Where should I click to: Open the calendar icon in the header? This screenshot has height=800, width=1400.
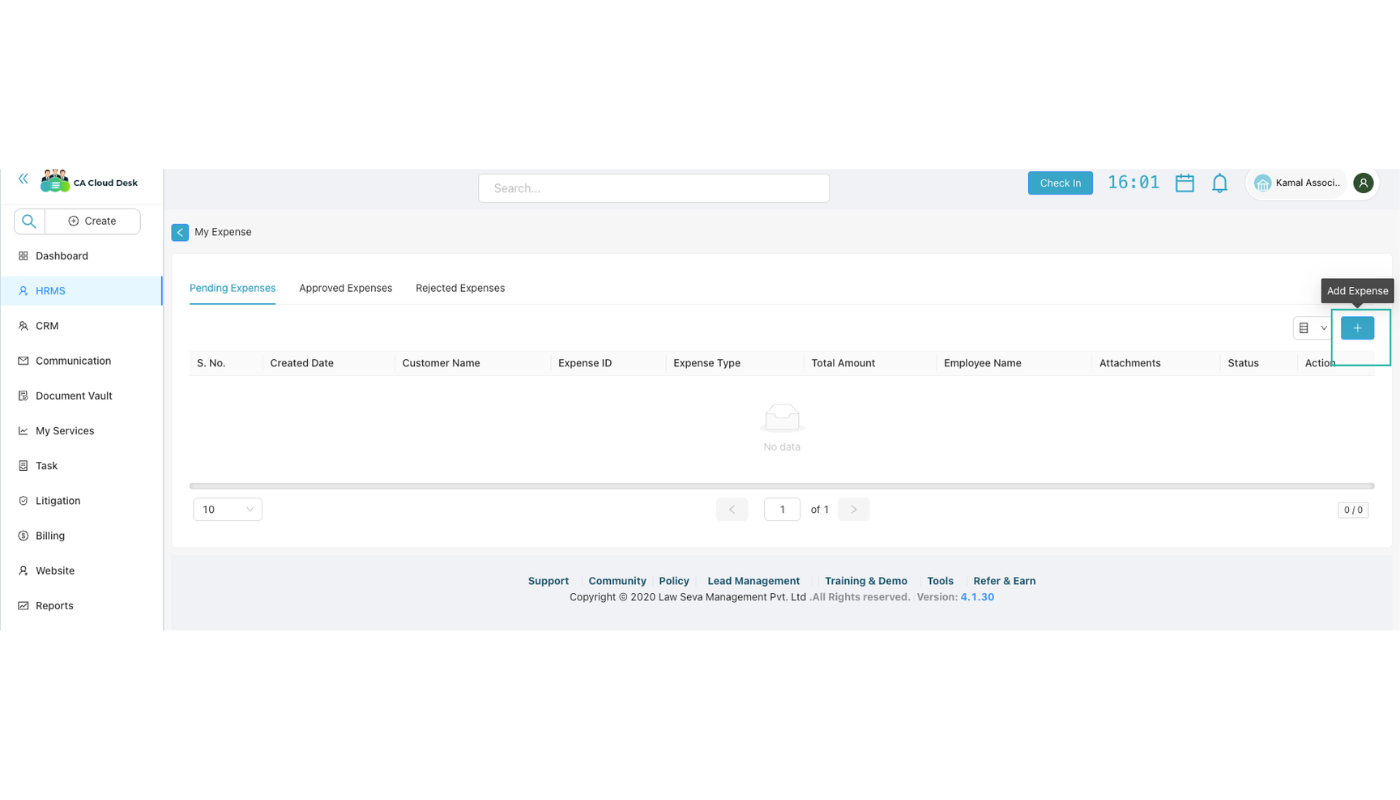(x=1184, y=182)
